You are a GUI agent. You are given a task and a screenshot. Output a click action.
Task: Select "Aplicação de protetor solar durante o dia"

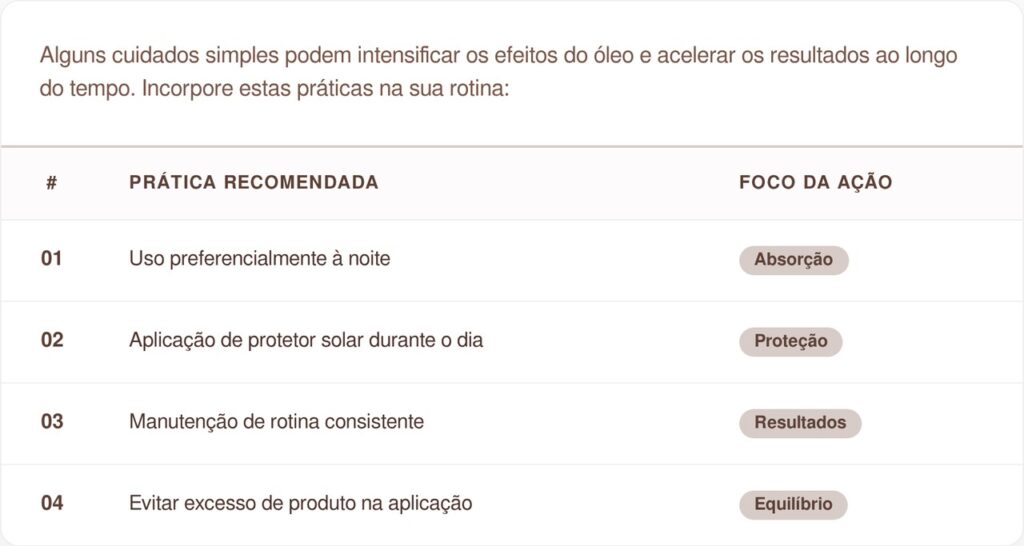pos(305,340)
